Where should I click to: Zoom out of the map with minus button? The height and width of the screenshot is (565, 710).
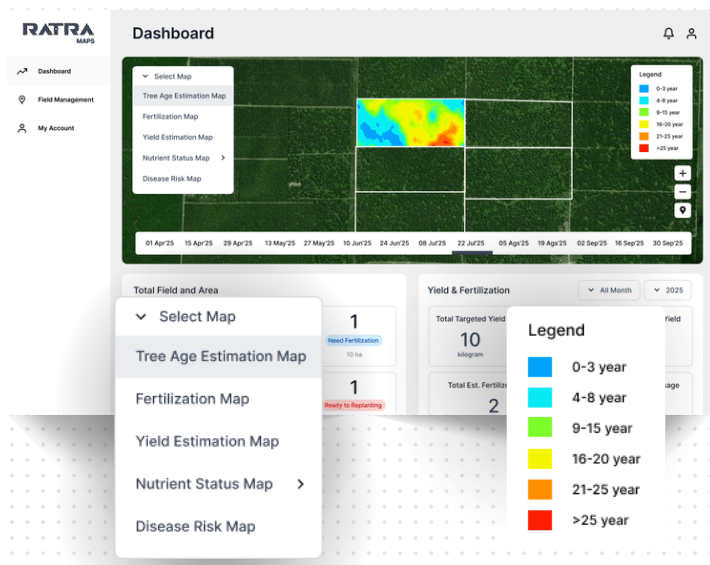682,192
